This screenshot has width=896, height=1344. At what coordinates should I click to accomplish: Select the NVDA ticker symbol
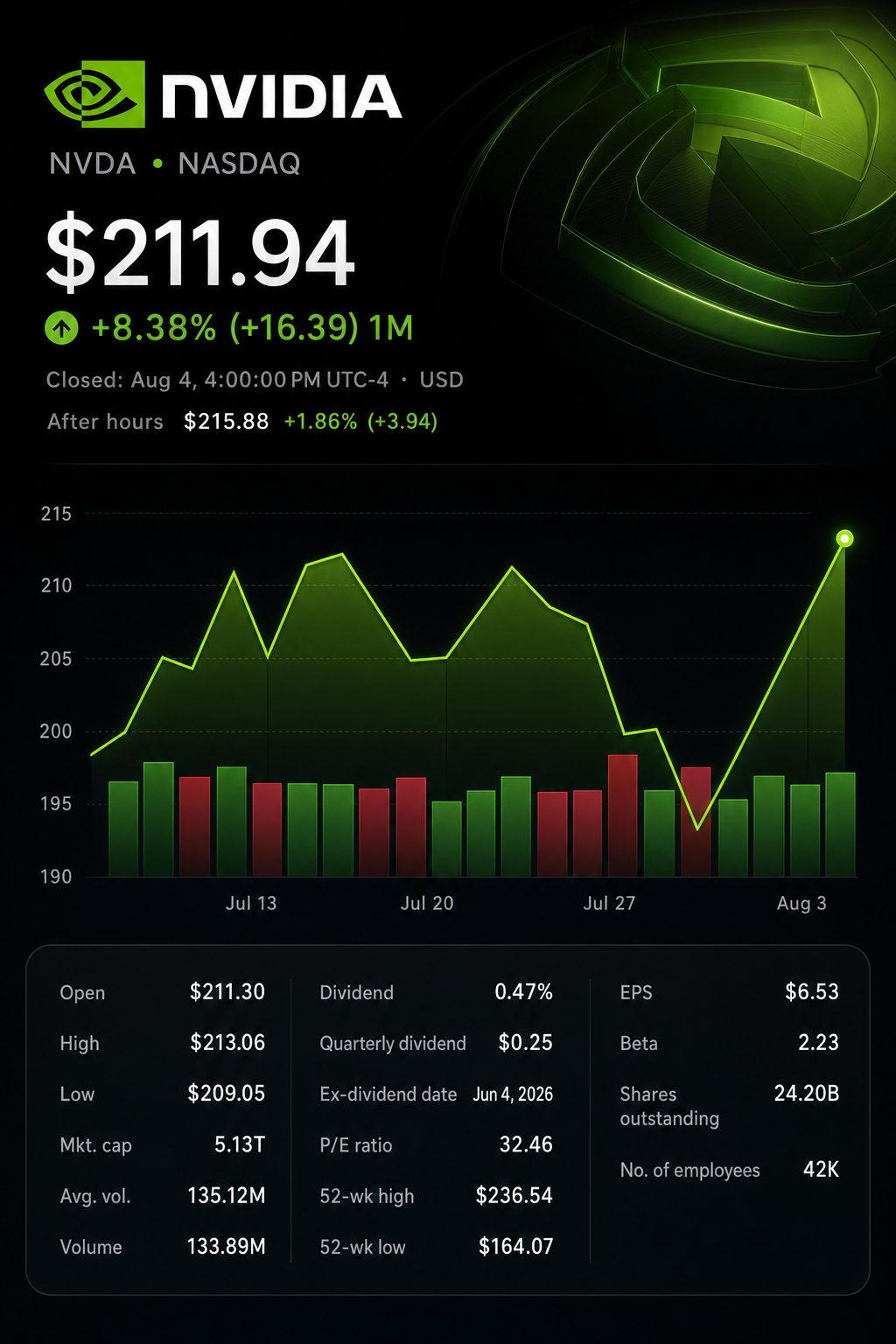tap(93, 164)
